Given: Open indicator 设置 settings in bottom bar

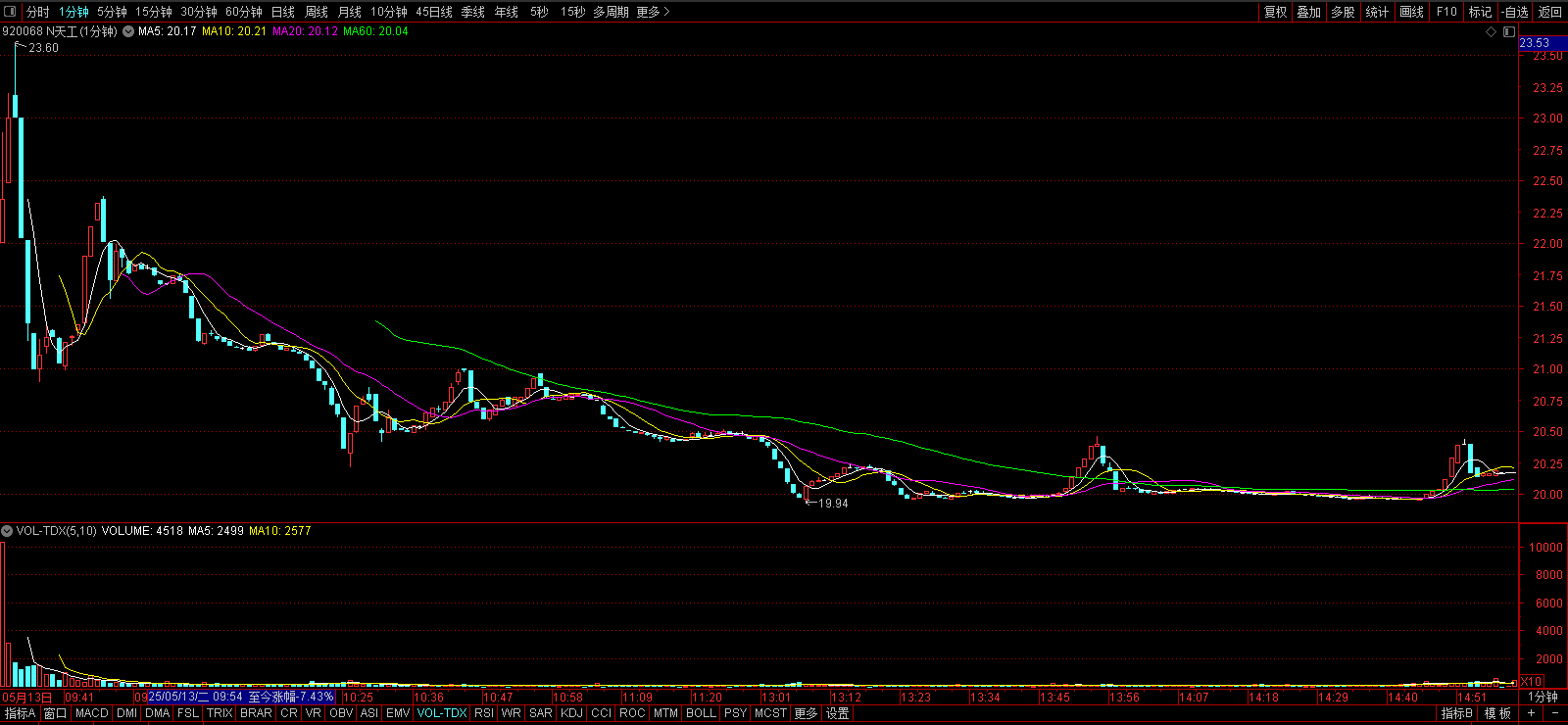Looking at the screenshot, I should coord(837,713).
